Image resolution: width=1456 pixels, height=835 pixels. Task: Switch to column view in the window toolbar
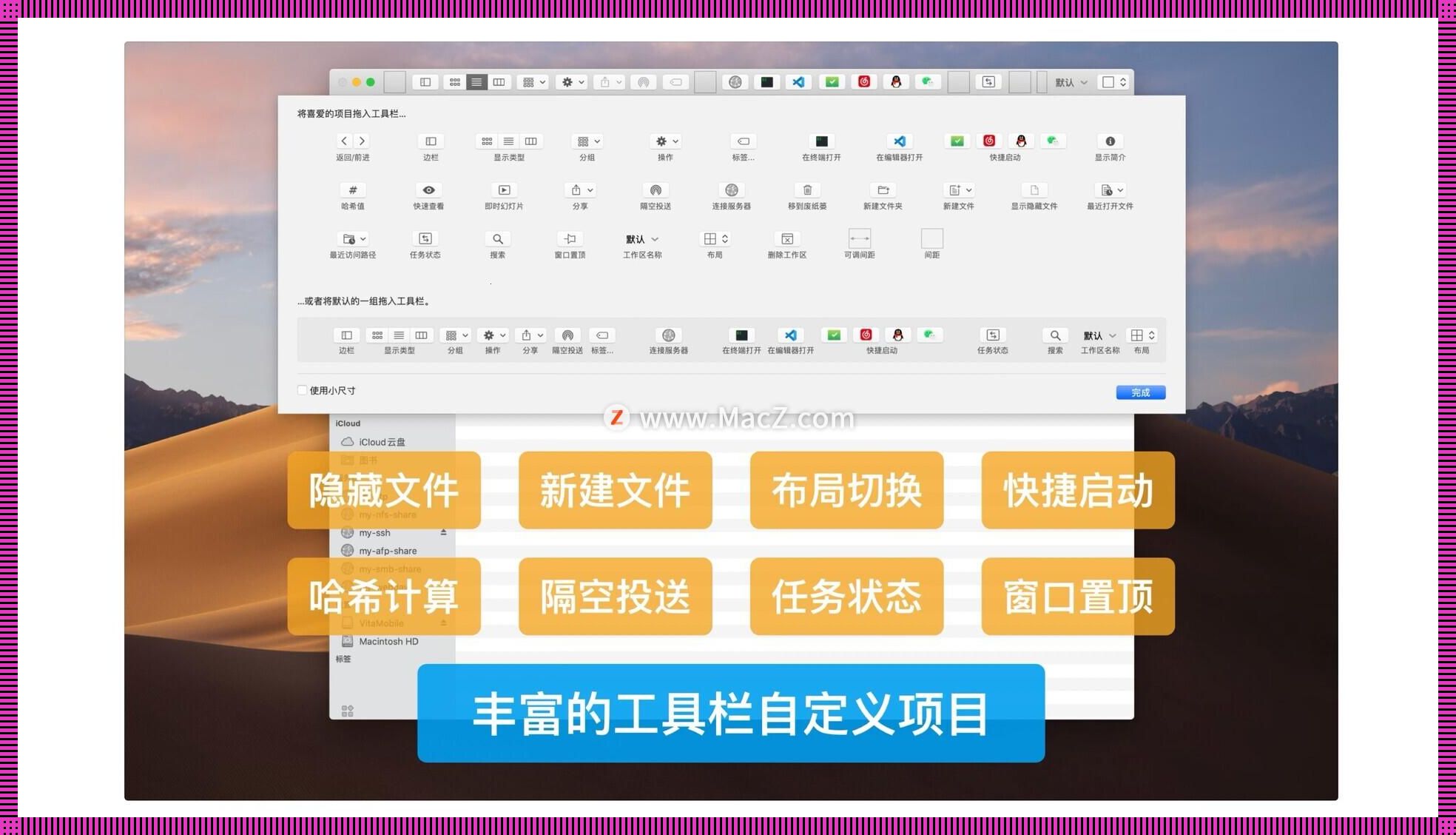pos(499,81)
